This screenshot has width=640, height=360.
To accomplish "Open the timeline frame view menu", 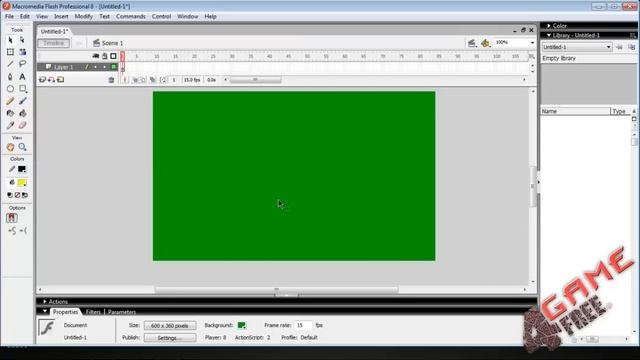I will (x=531, y=56).
